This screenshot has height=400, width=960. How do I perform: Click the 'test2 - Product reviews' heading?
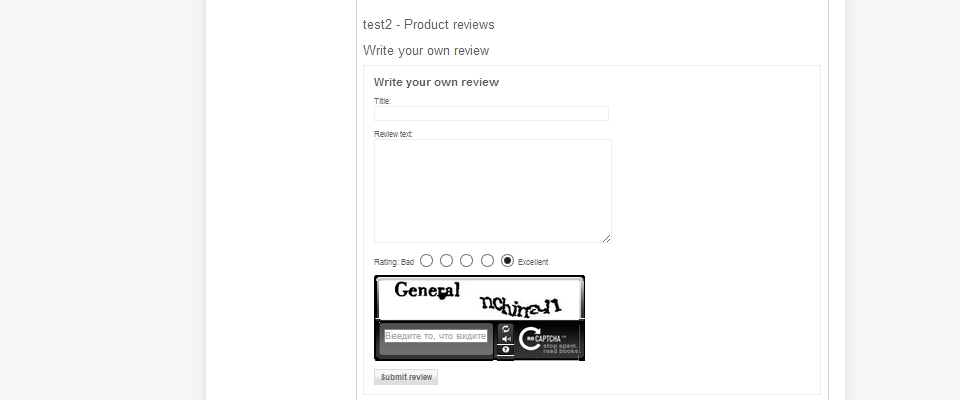(429, 25)
